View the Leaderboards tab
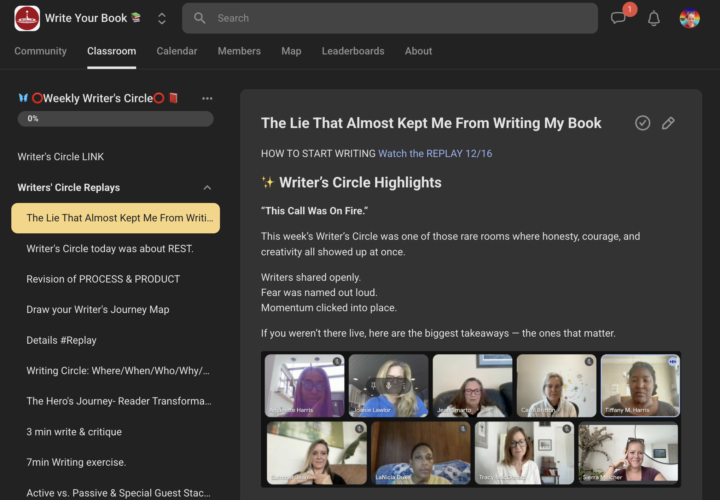Screen dimensions: 720x500 (x=353, y=51)
